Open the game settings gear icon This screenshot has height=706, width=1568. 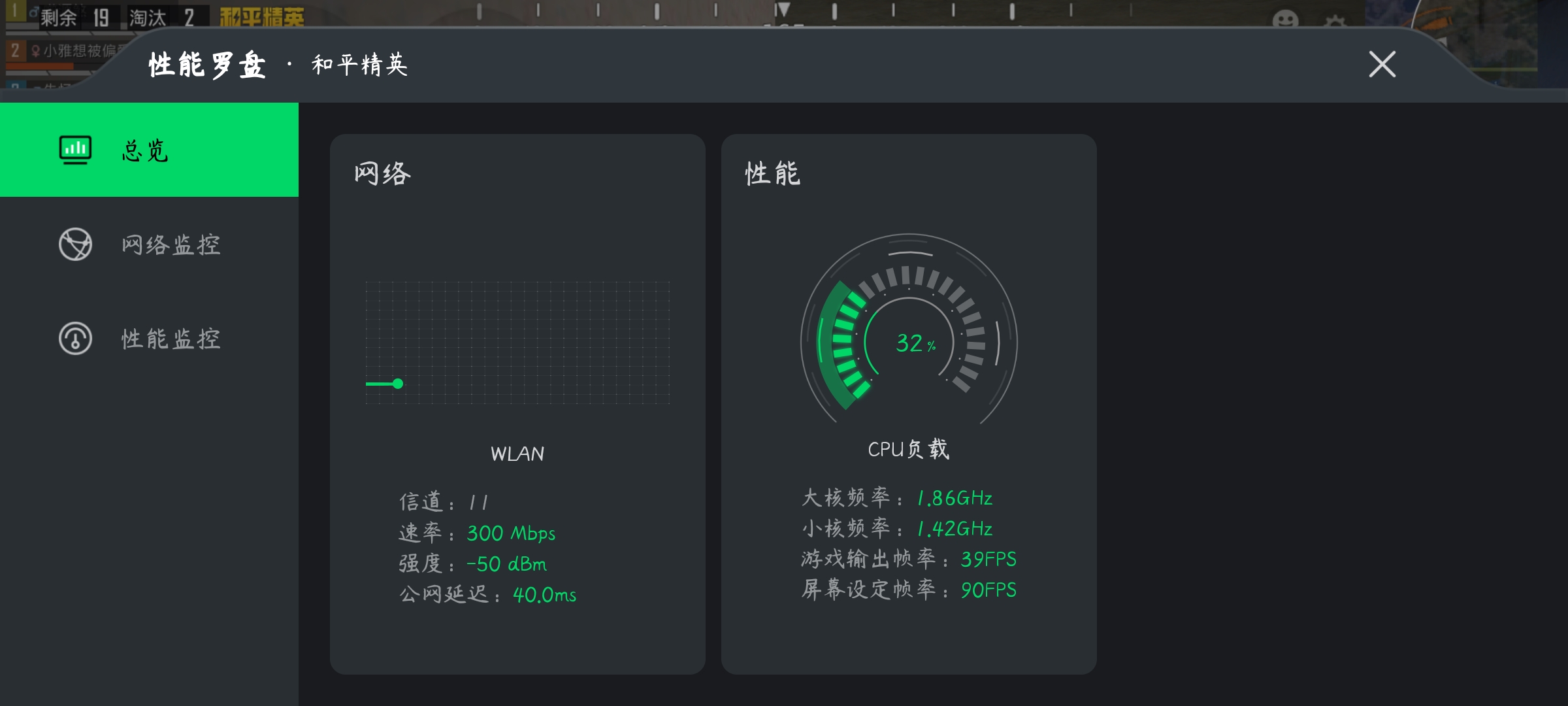pyautogui.click(x=1335, y=21)
